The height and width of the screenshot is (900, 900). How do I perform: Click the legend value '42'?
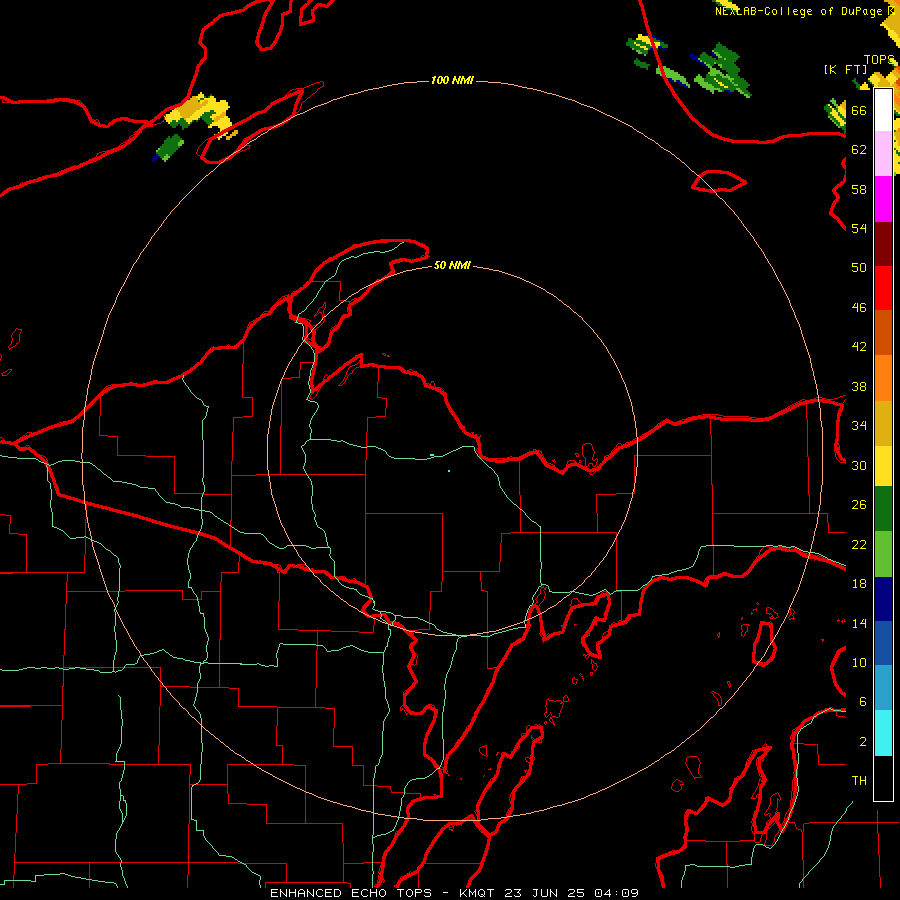859,347
